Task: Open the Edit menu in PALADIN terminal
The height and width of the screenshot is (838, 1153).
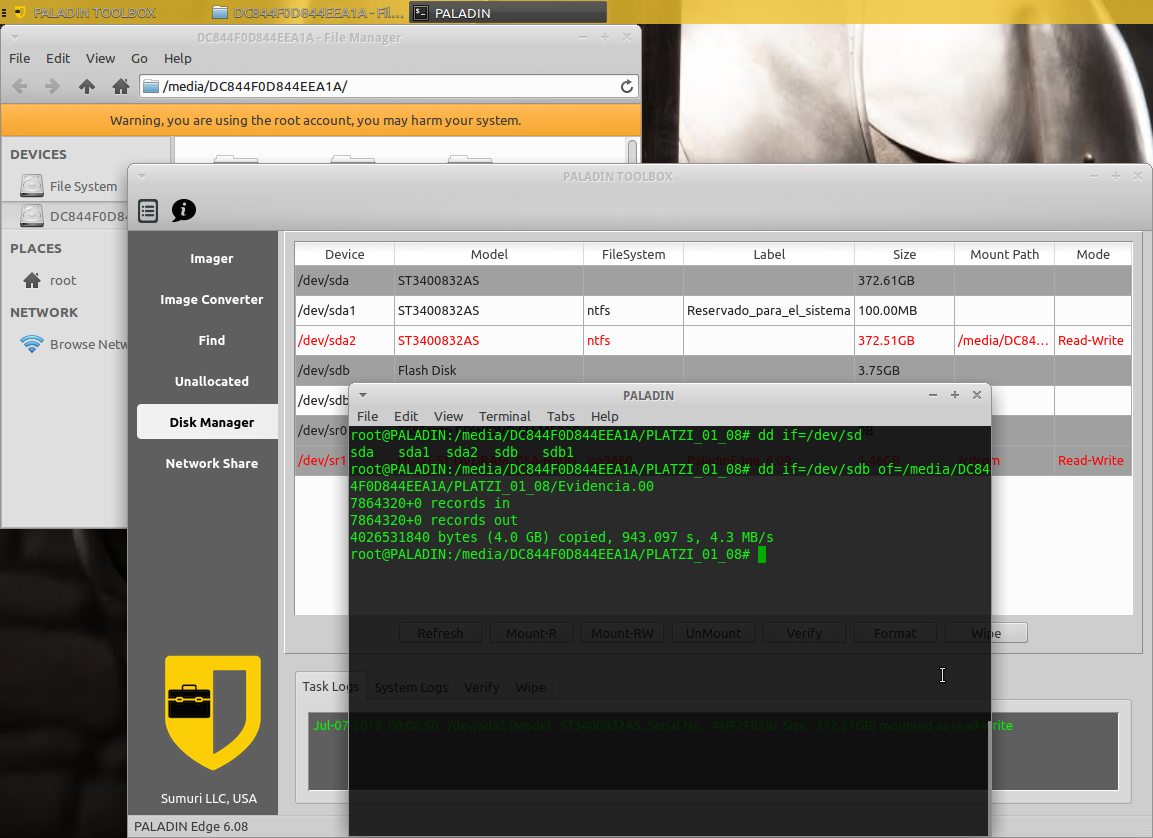Action: pyautogui.click(x=406, y=416)
